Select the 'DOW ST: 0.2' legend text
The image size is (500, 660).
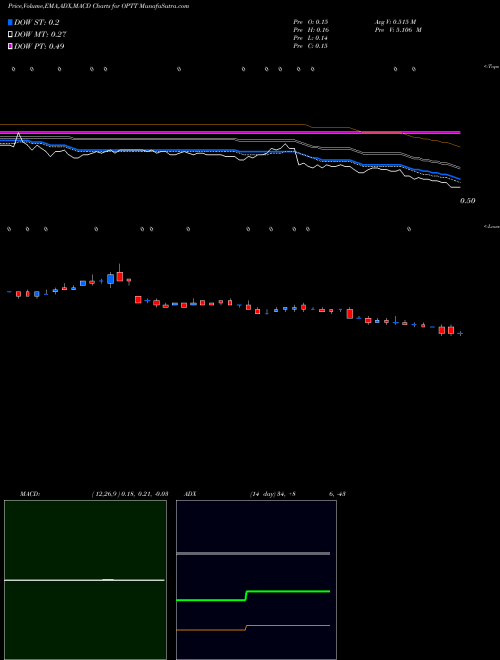pyautogui.click(x=37, y=22)
